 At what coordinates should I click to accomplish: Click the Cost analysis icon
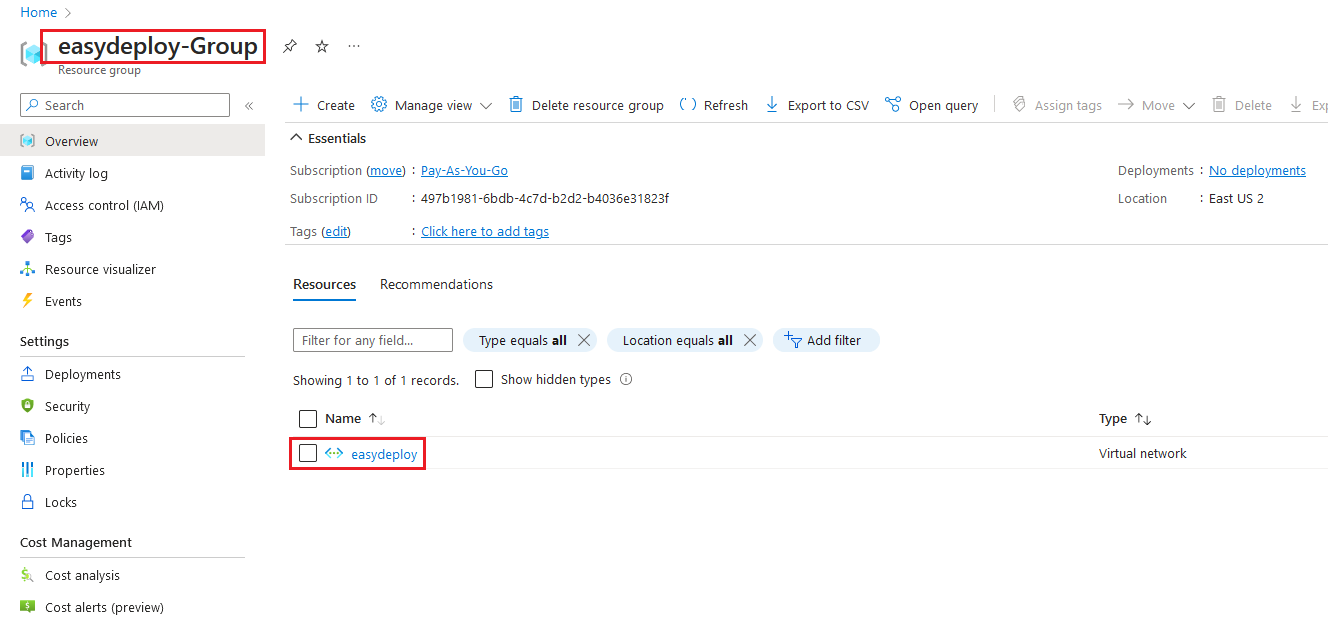(x=28, y=575)
